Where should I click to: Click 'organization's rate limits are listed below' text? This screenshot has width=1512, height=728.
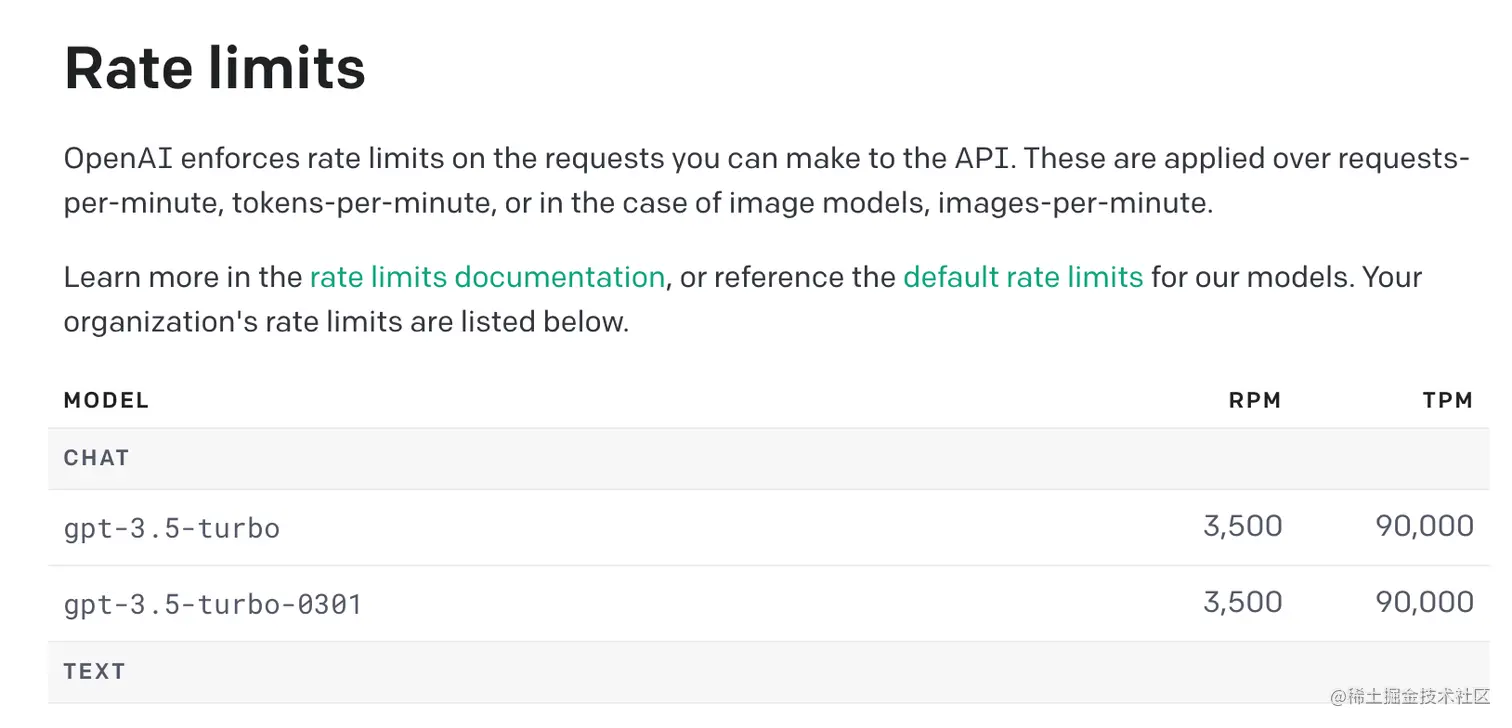346,322
